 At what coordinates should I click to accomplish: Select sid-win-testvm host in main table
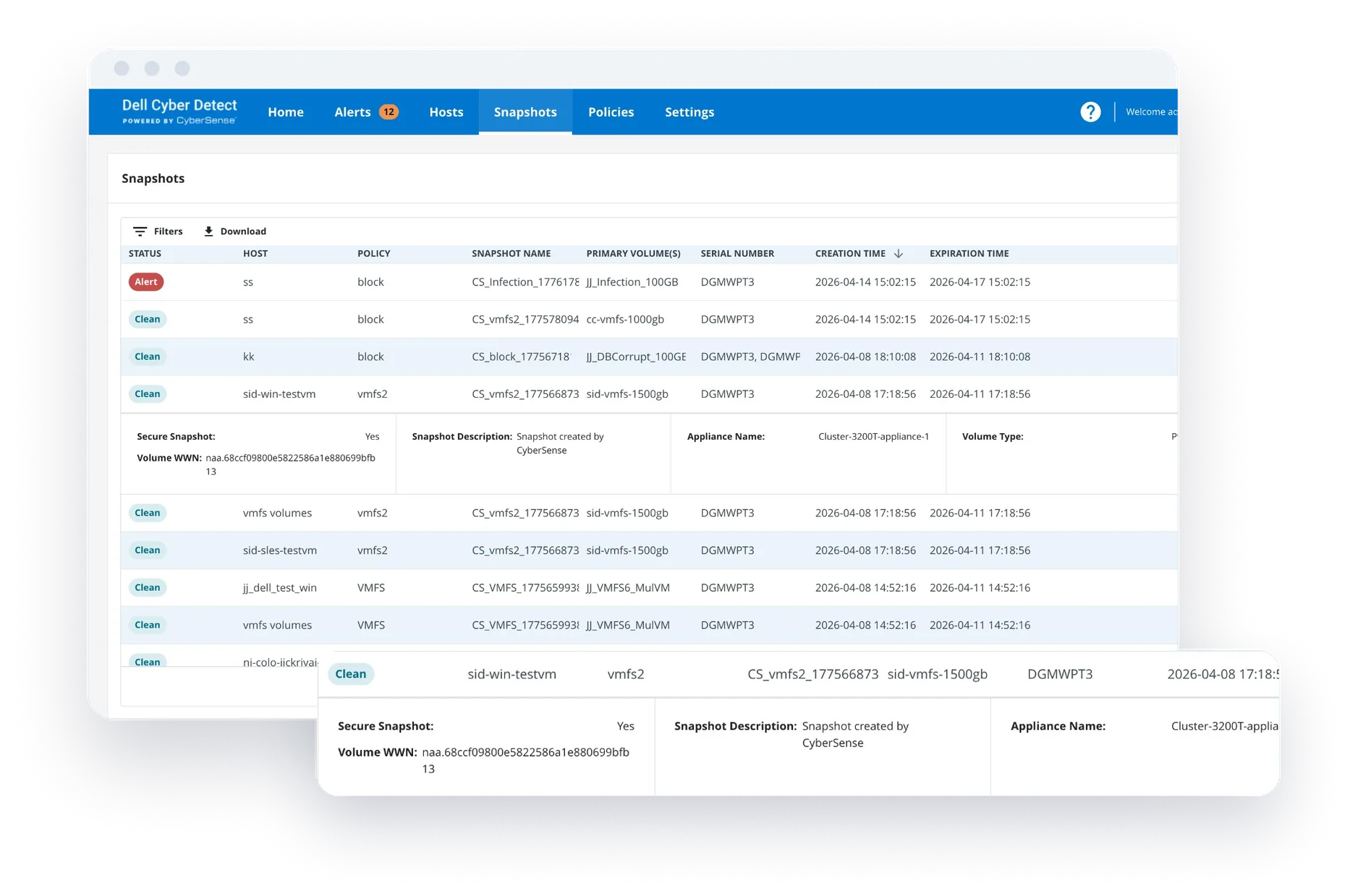point(279,394)
